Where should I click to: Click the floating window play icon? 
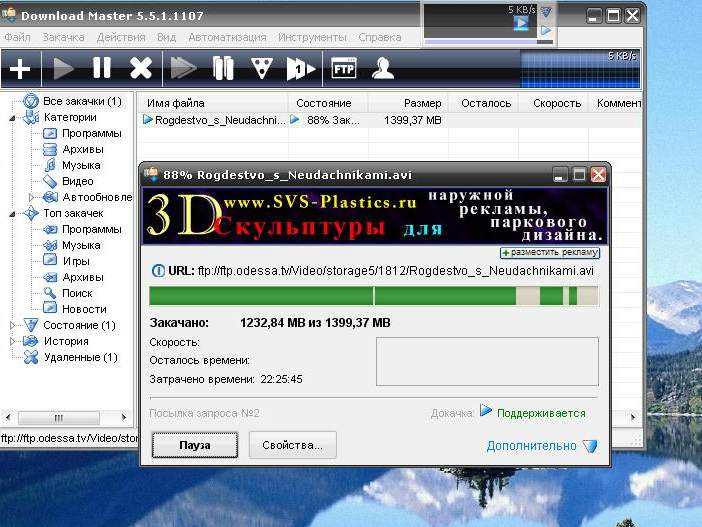[521, 23]
